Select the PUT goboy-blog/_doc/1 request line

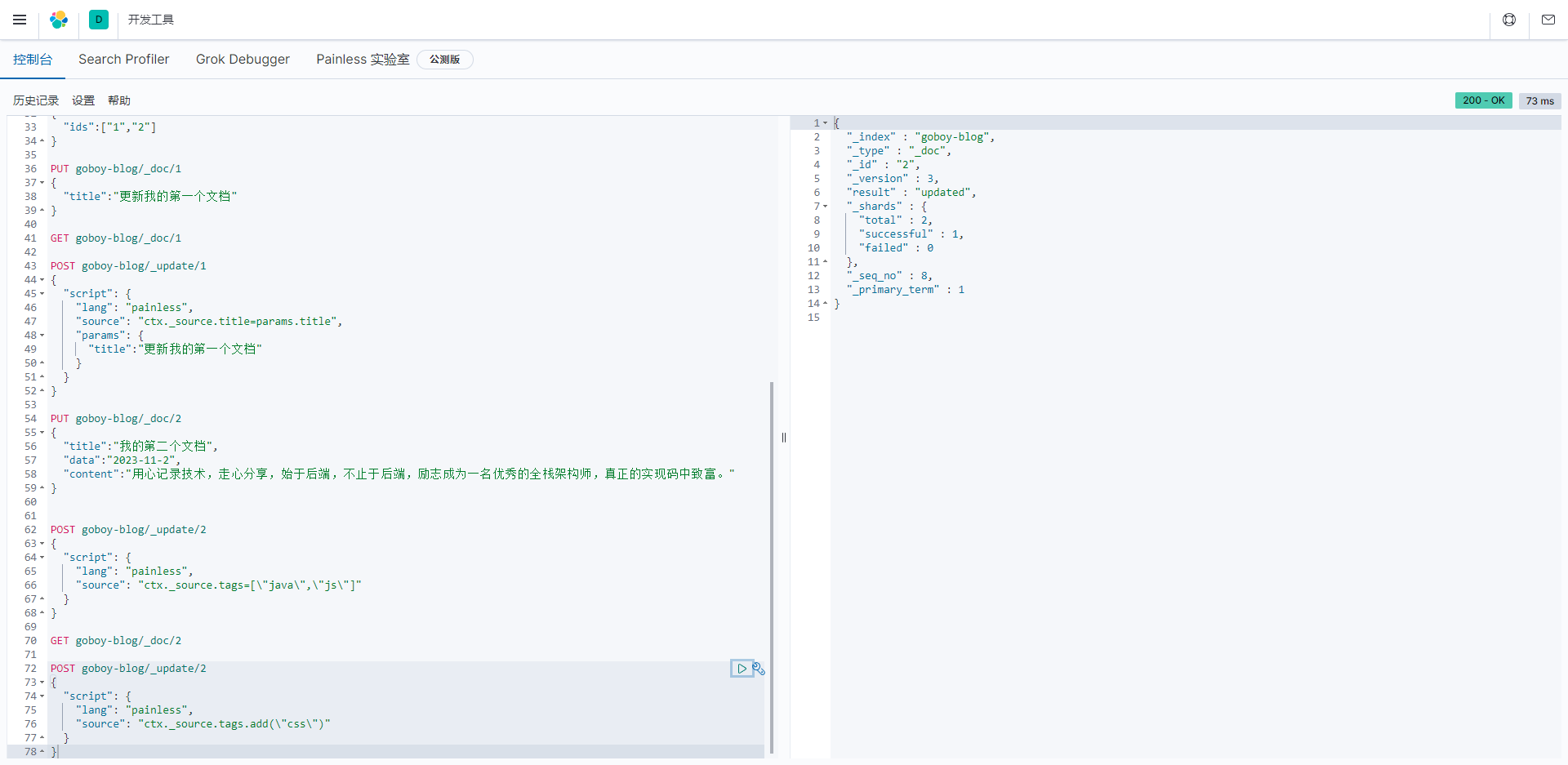(116, 169)
